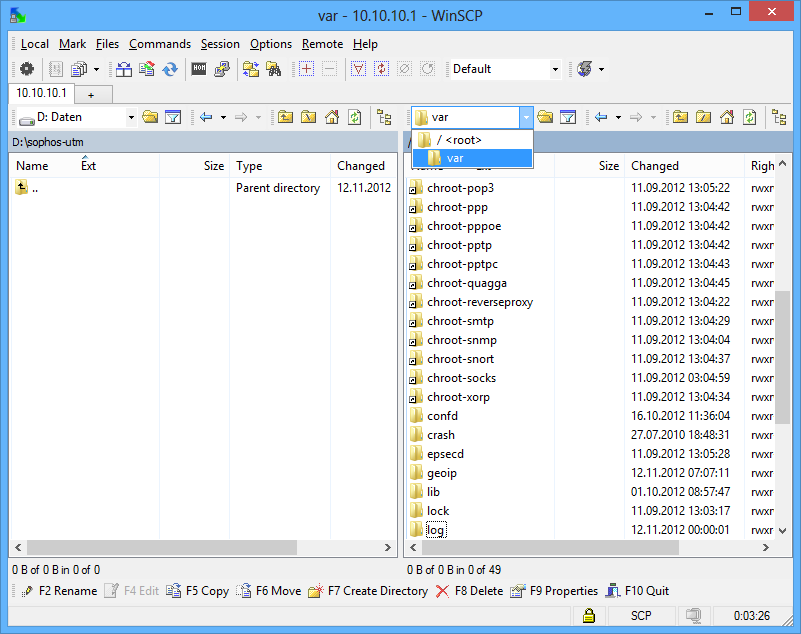Open terminal console icon in toolbar
The width and height of the screenshot is (801, 634).
(199, 68)
